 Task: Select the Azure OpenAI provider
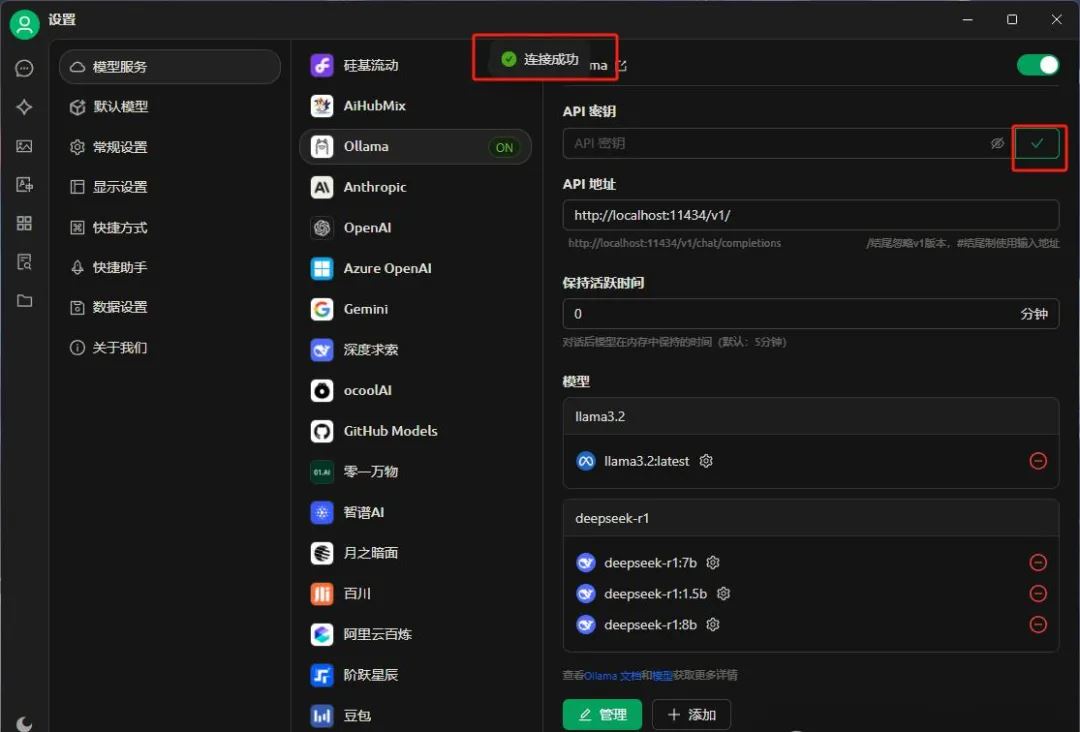click(415, 269)
